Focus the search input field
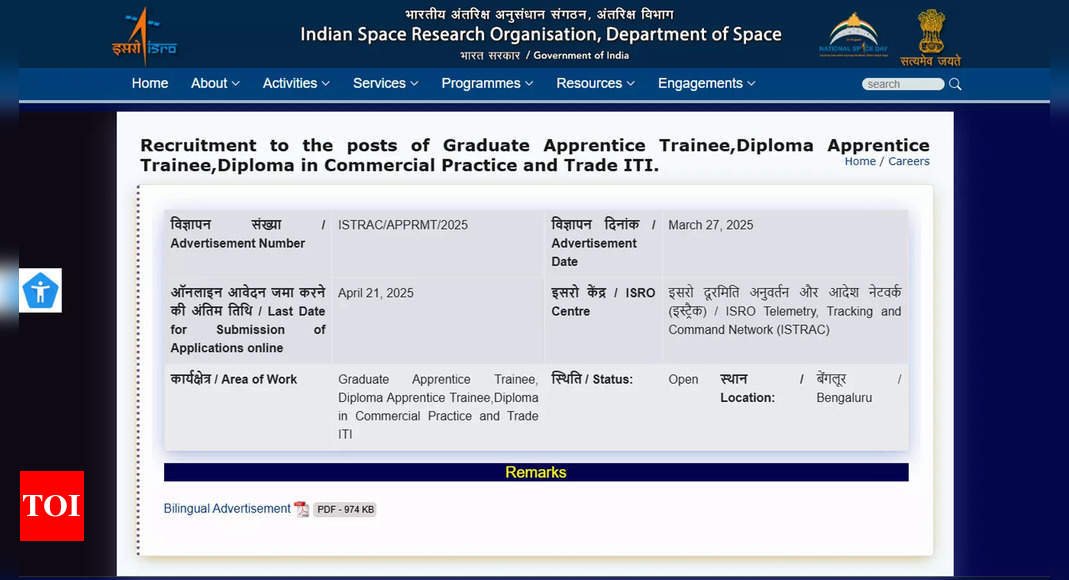The height and width of the screenshot is (580, 1069). [x=903, y=84]
